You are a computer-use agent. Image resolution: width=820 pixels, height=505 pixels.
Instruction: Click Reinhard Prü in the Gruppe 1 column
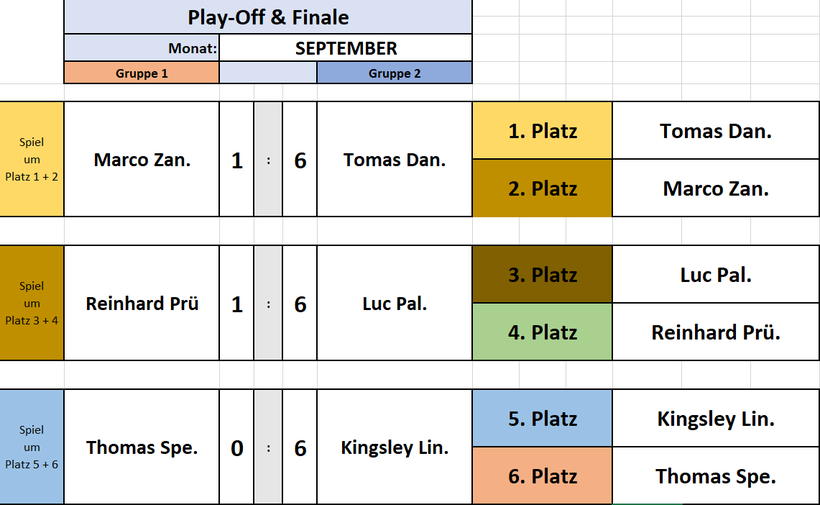(x=142, y=303)
